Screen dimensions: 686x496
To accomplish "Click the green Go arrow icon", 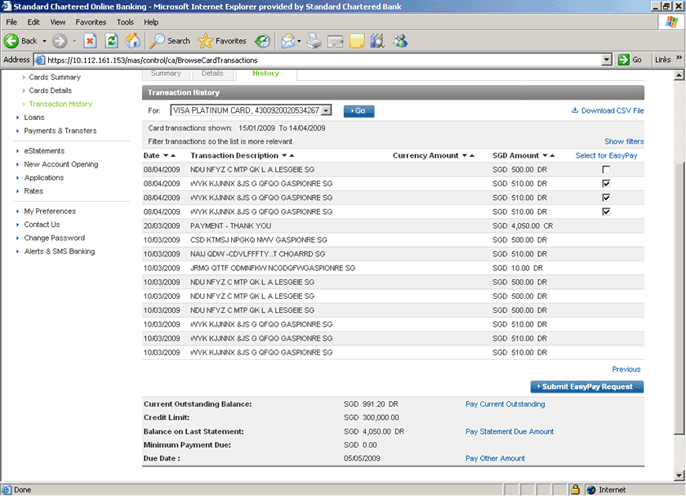I will [x=623, y=60].
